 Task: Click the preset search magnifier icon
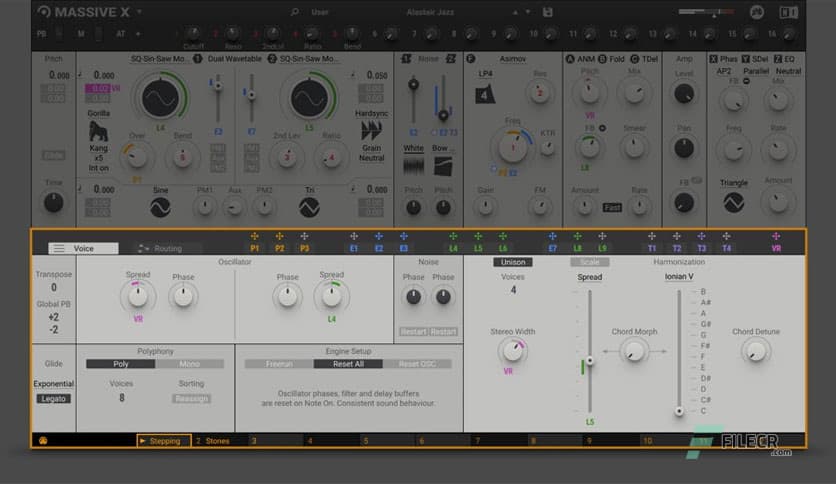pos(295,12)
